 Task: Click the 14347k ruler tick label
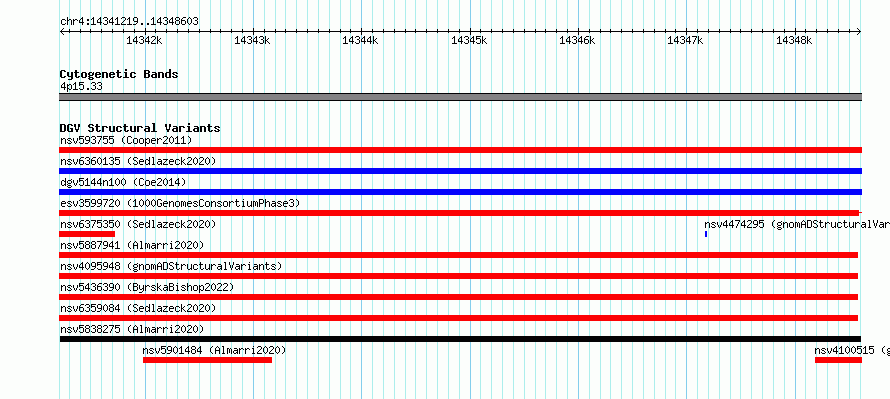686,40
